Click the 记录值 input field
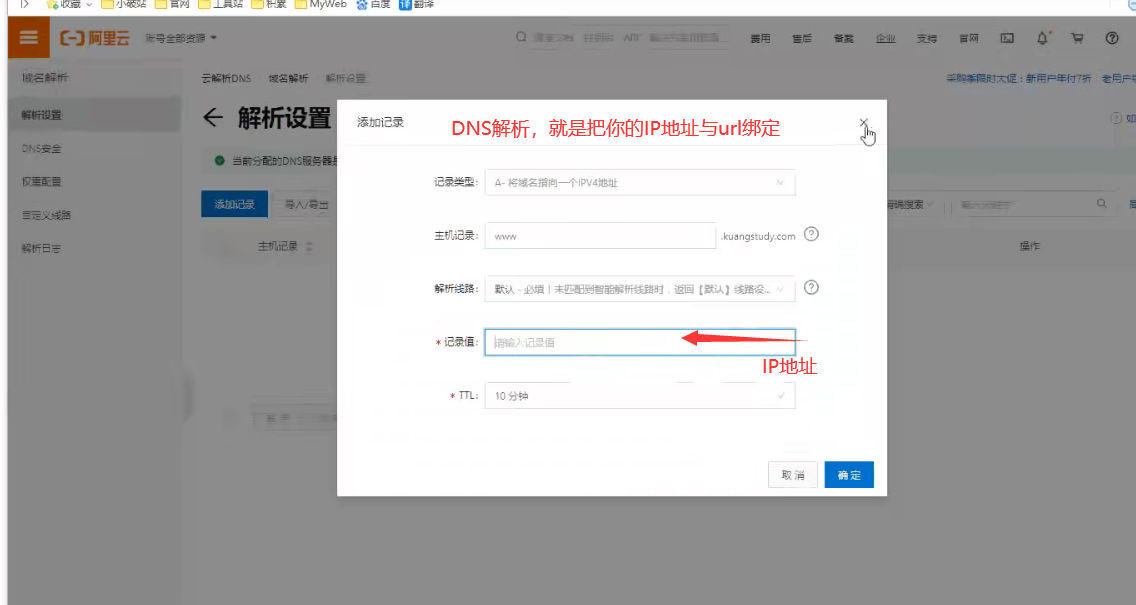 (640, 342)
